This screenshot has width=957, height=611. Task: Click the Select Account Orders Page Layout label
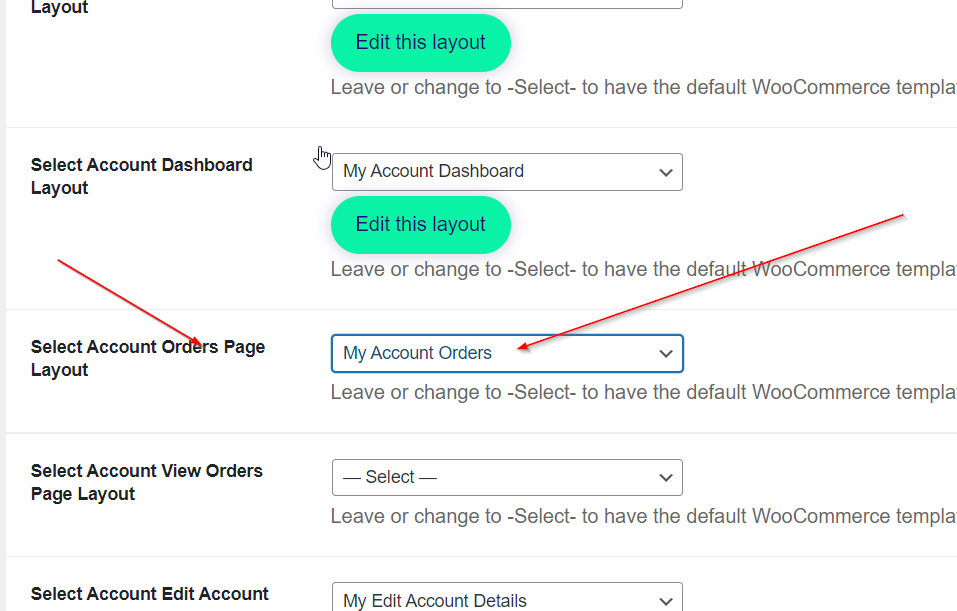click(x=147, y=358)
